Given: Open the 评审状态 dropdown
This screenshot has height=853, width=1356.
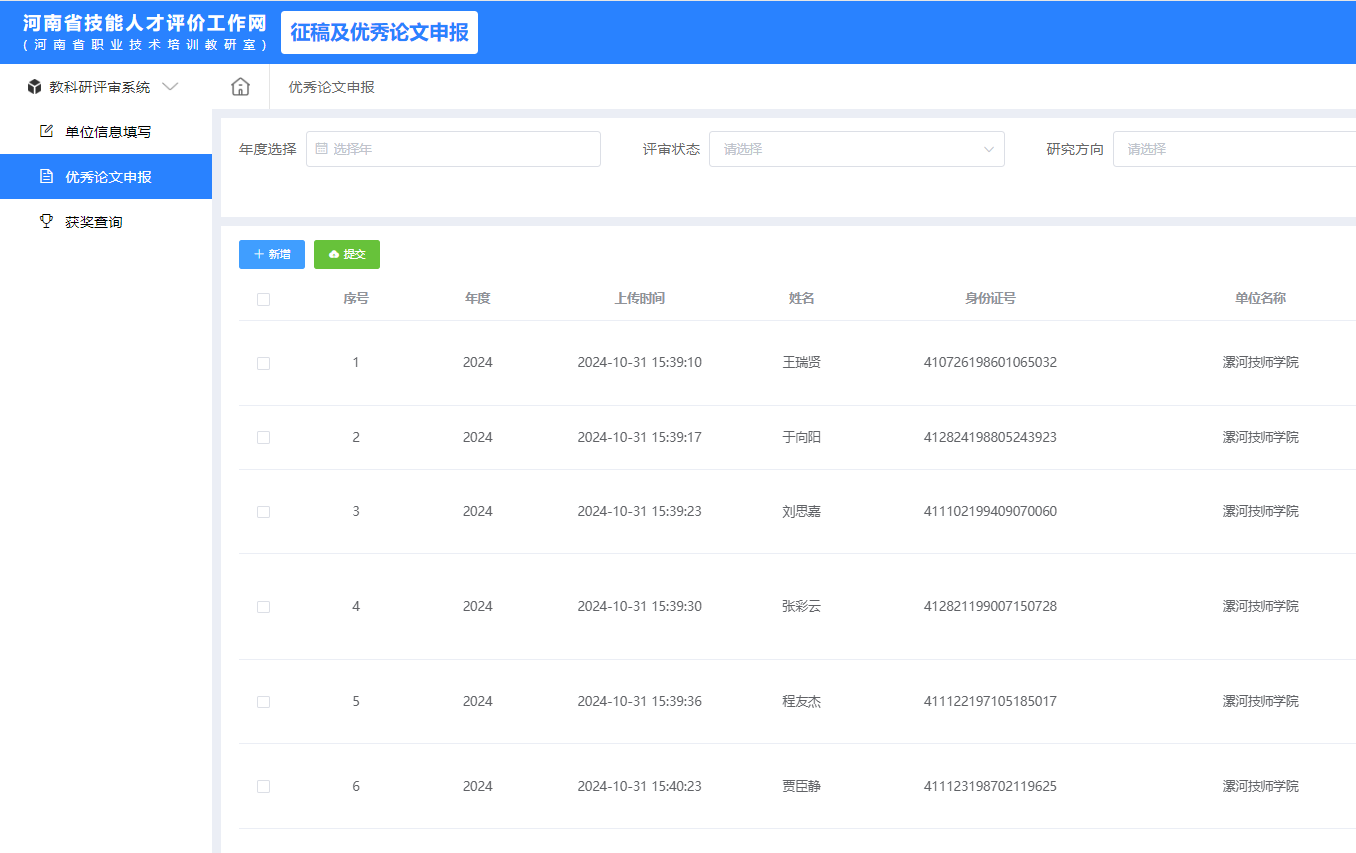Looking at the screenshot, I should [856, 149].
